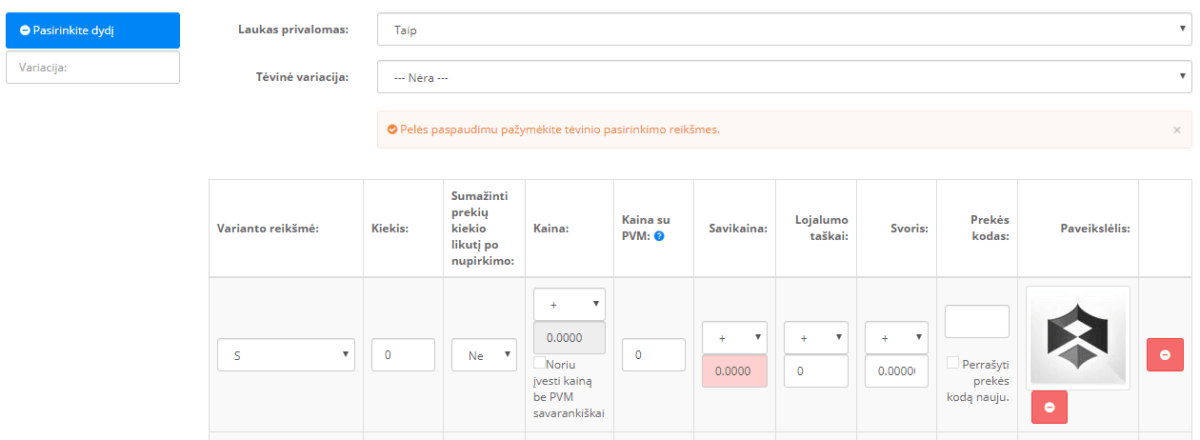Open Kaina plus sign dropdown

click(x=569, y=304)
